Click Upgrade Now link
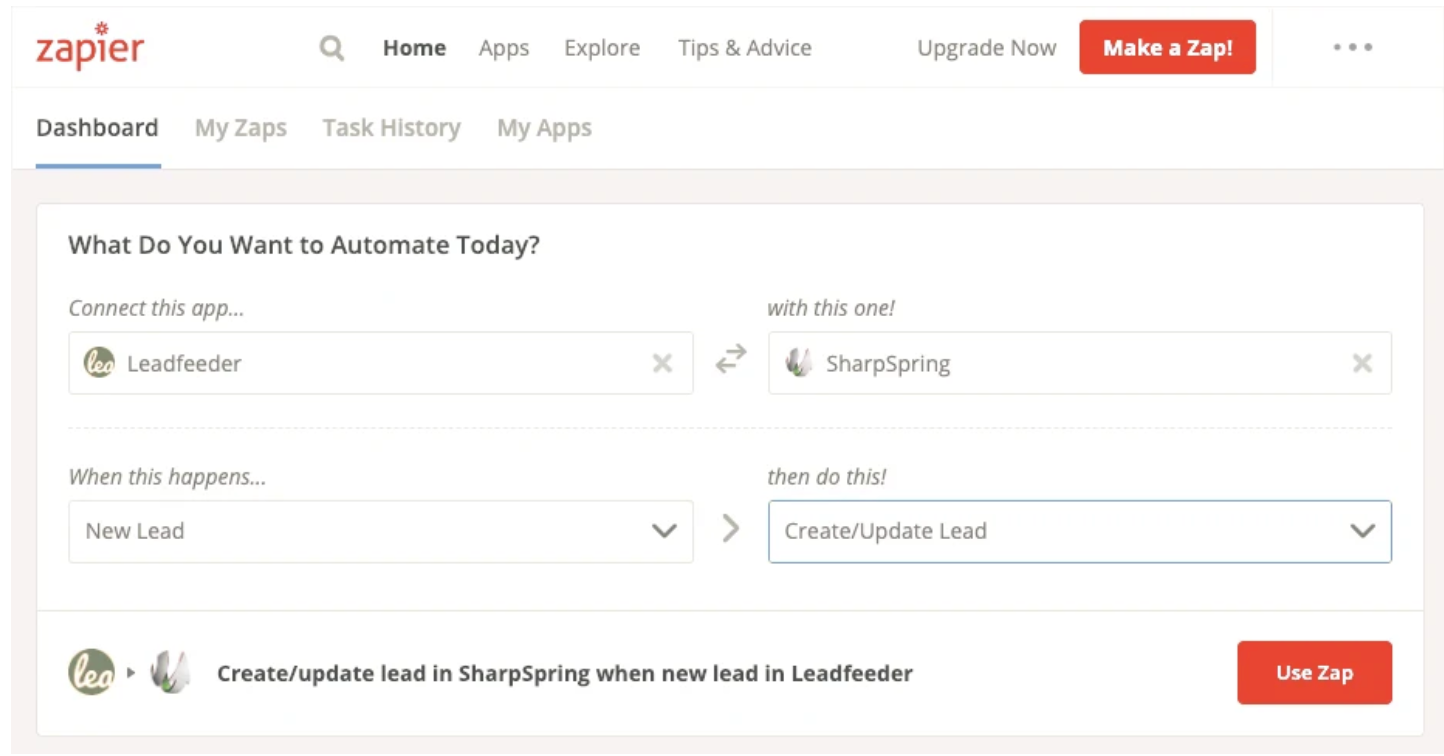Image resolution: width=1444 pixels, height=756 pixels. click(987, 48)
